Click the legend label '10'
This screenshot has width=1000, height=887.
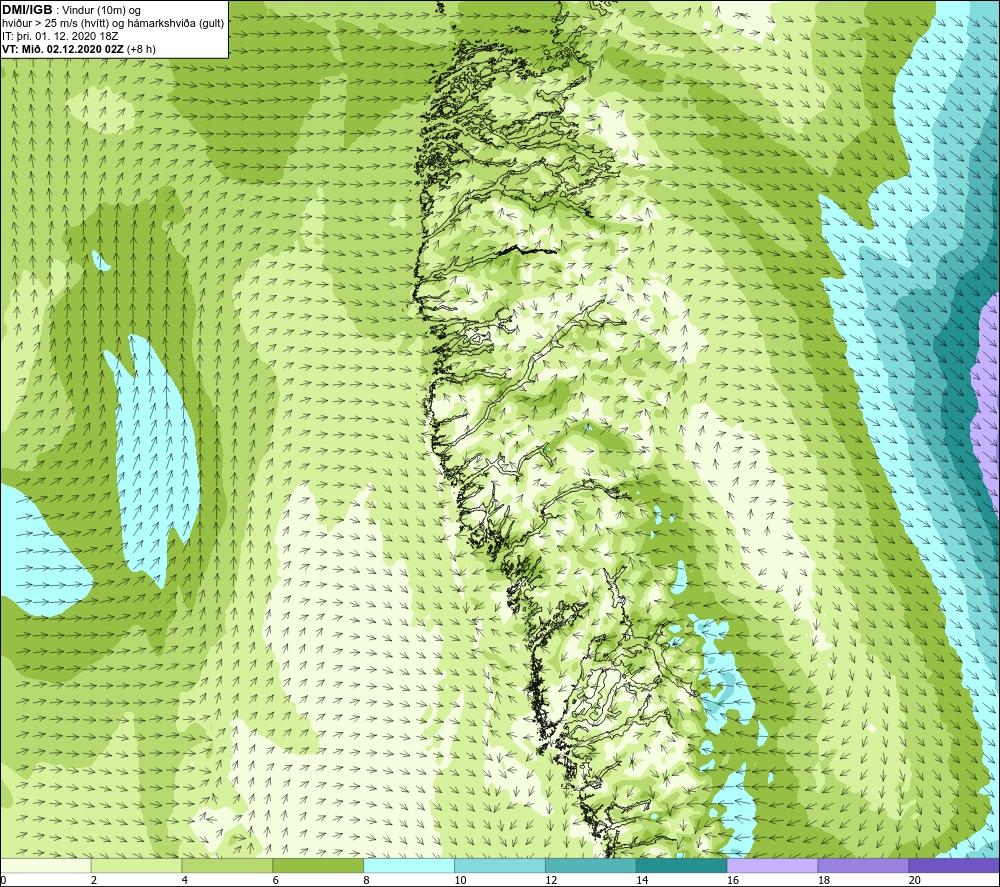pos(460,881)
